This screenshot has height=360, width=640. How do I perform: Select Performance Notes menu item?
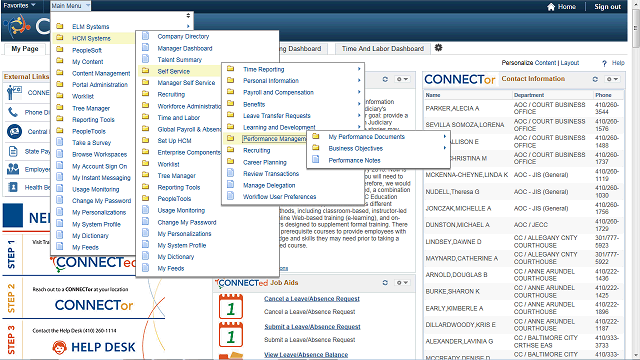point(354,160)
